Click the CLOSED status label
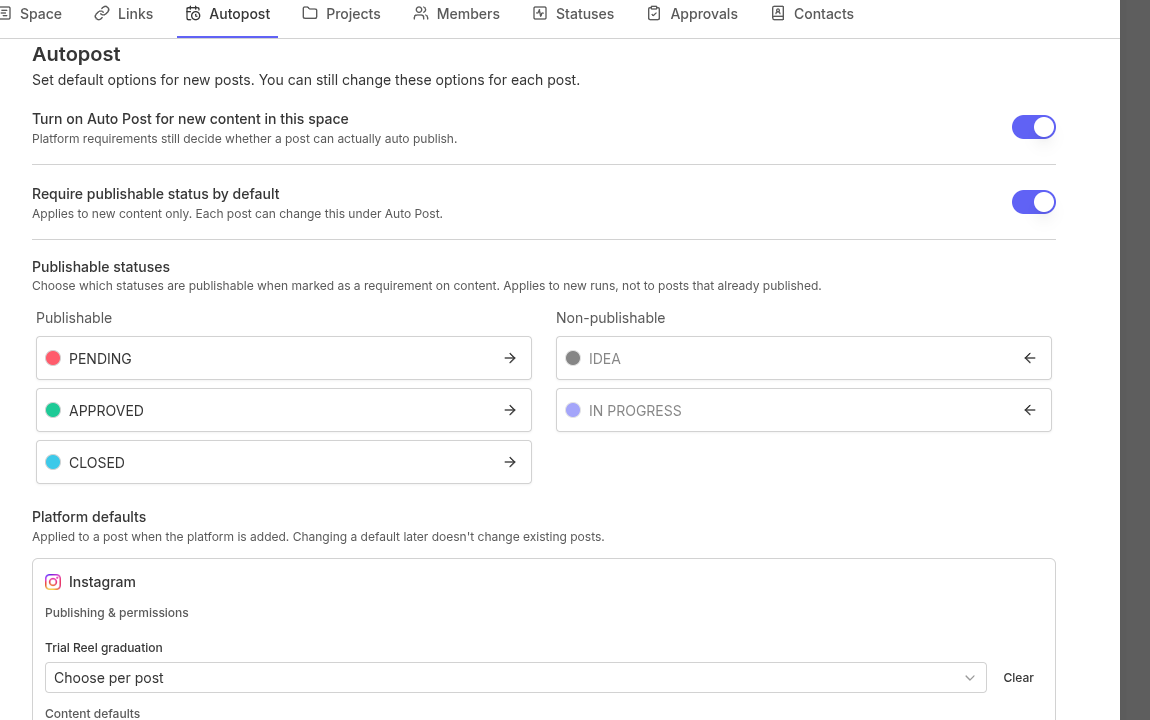 97,463
